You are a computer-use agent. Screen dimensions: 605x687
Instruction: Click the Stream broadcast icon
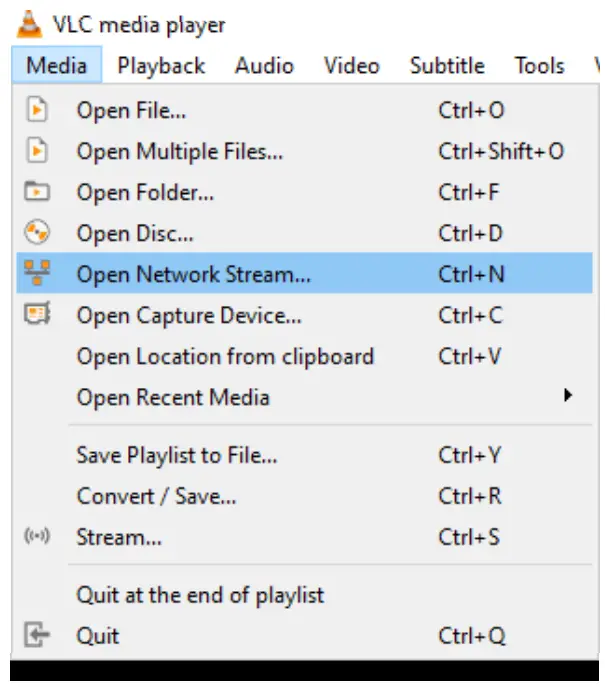36,537
